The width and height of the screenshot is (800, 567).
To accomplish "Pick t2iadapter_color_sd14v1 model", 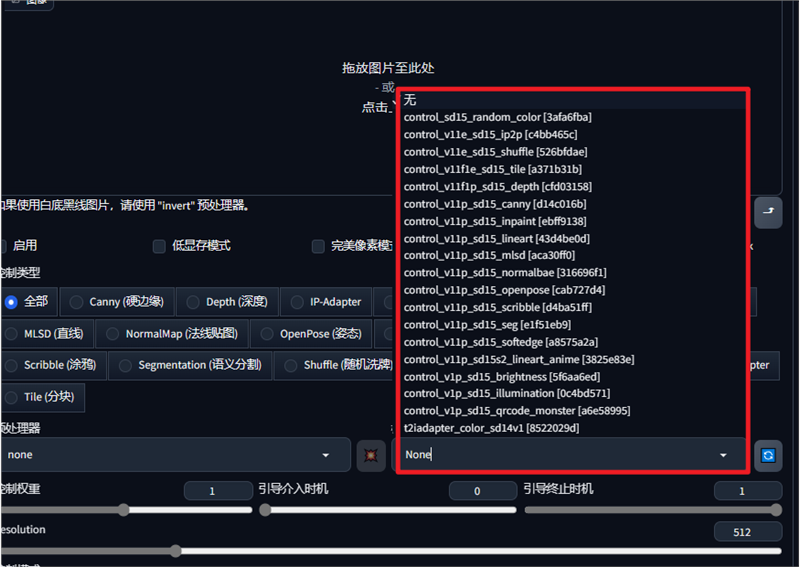I will point(571,428).
